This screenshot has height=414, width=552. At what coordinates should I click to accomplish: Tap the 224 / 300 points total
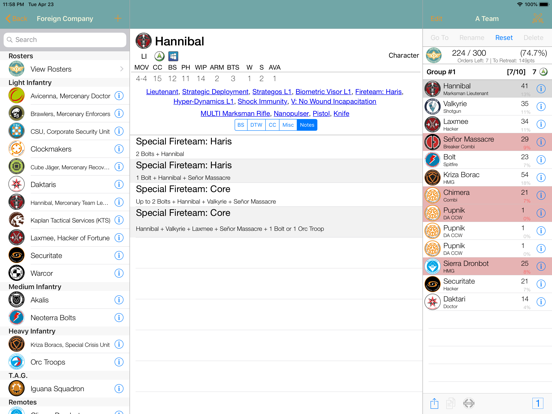[469, 53]
